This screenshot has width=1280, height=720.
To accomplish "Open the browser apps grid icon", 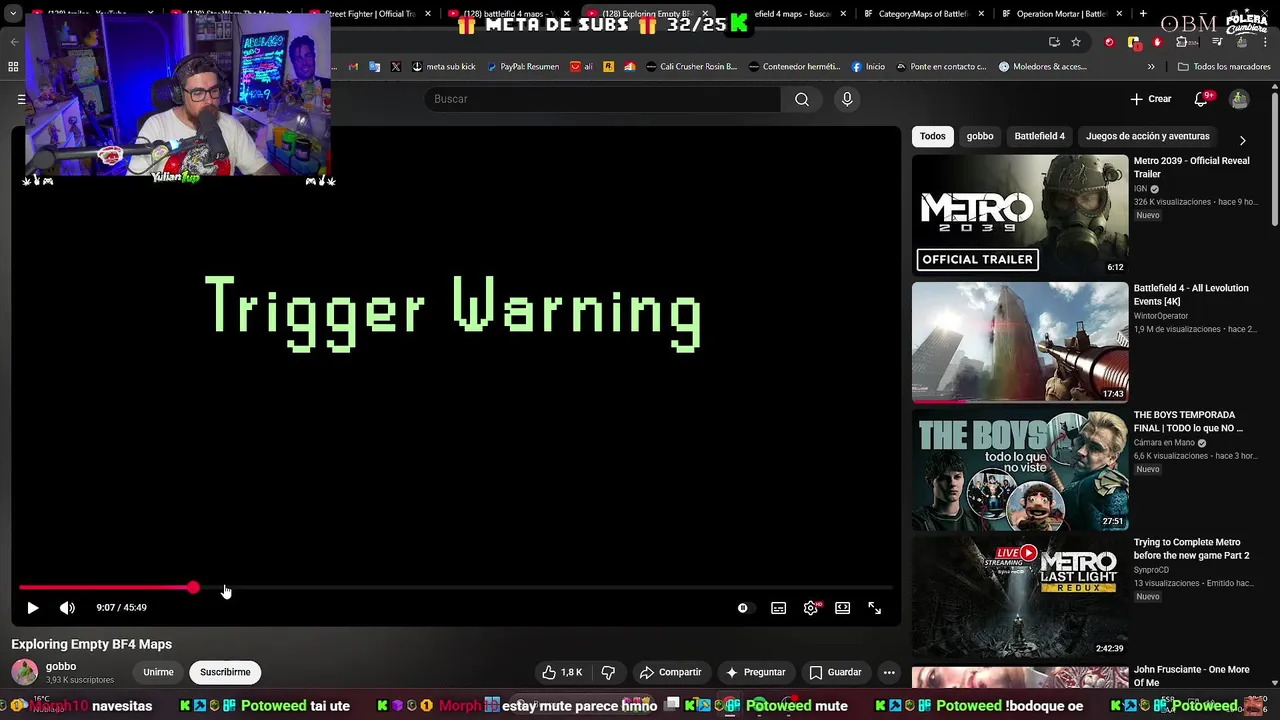I will pos(13,67).
